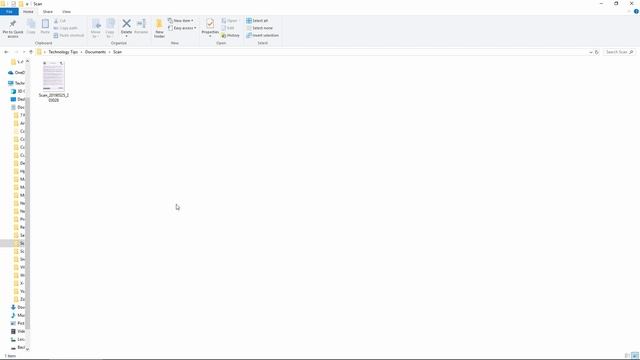The height and width of the screenshot is (360, 640).
Task: Select OneDrive in navigation pane
Action: pos(16,73)
